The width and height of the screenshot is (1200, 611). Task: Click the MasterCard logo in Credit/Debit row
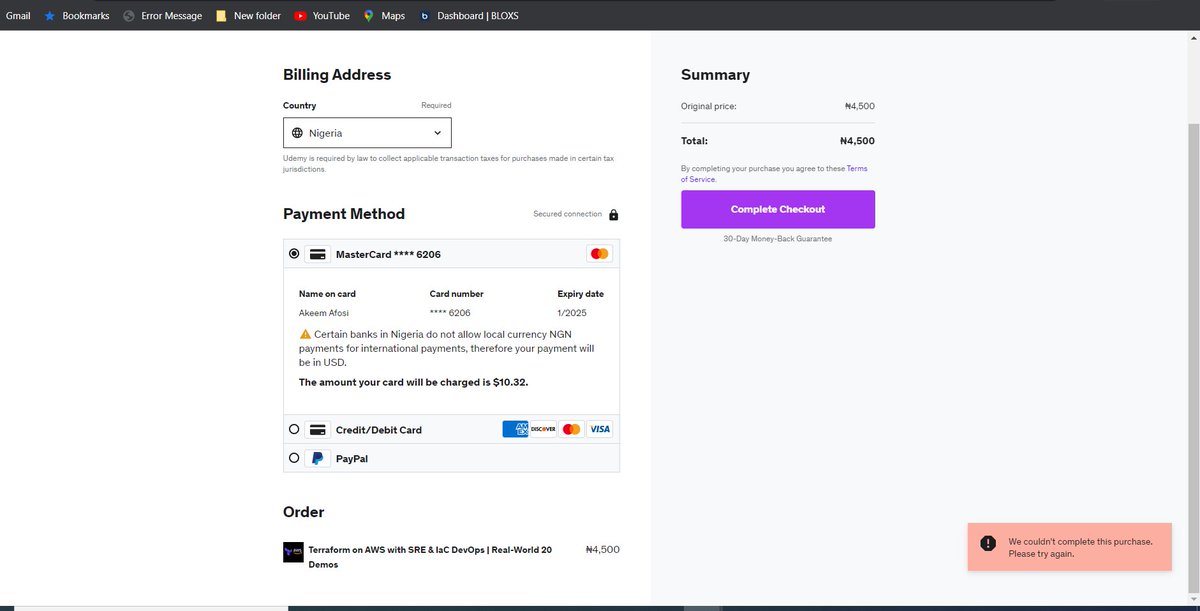tap(571, 429)
